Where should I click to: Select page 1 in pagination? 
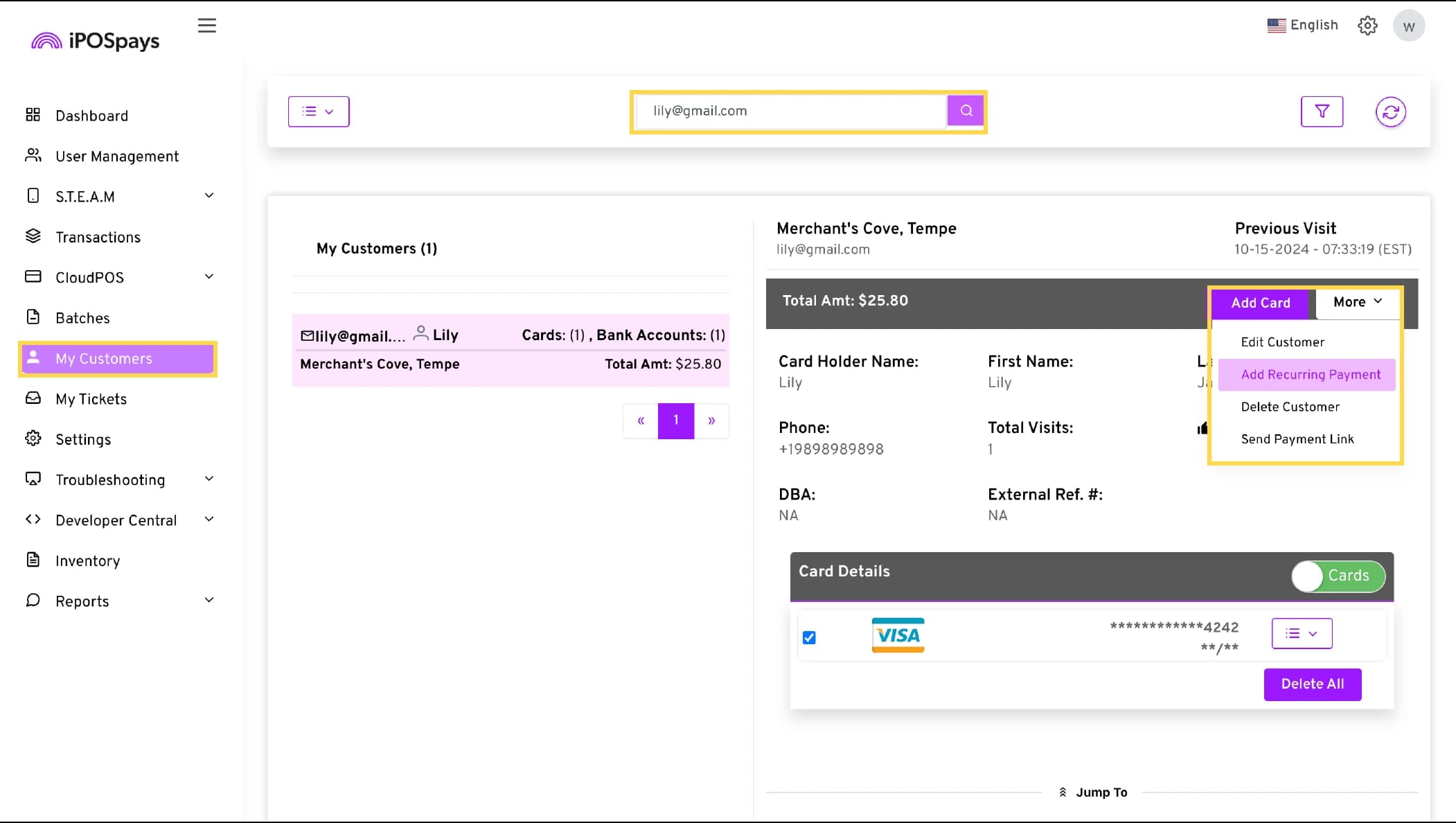[x=676, y=421]
